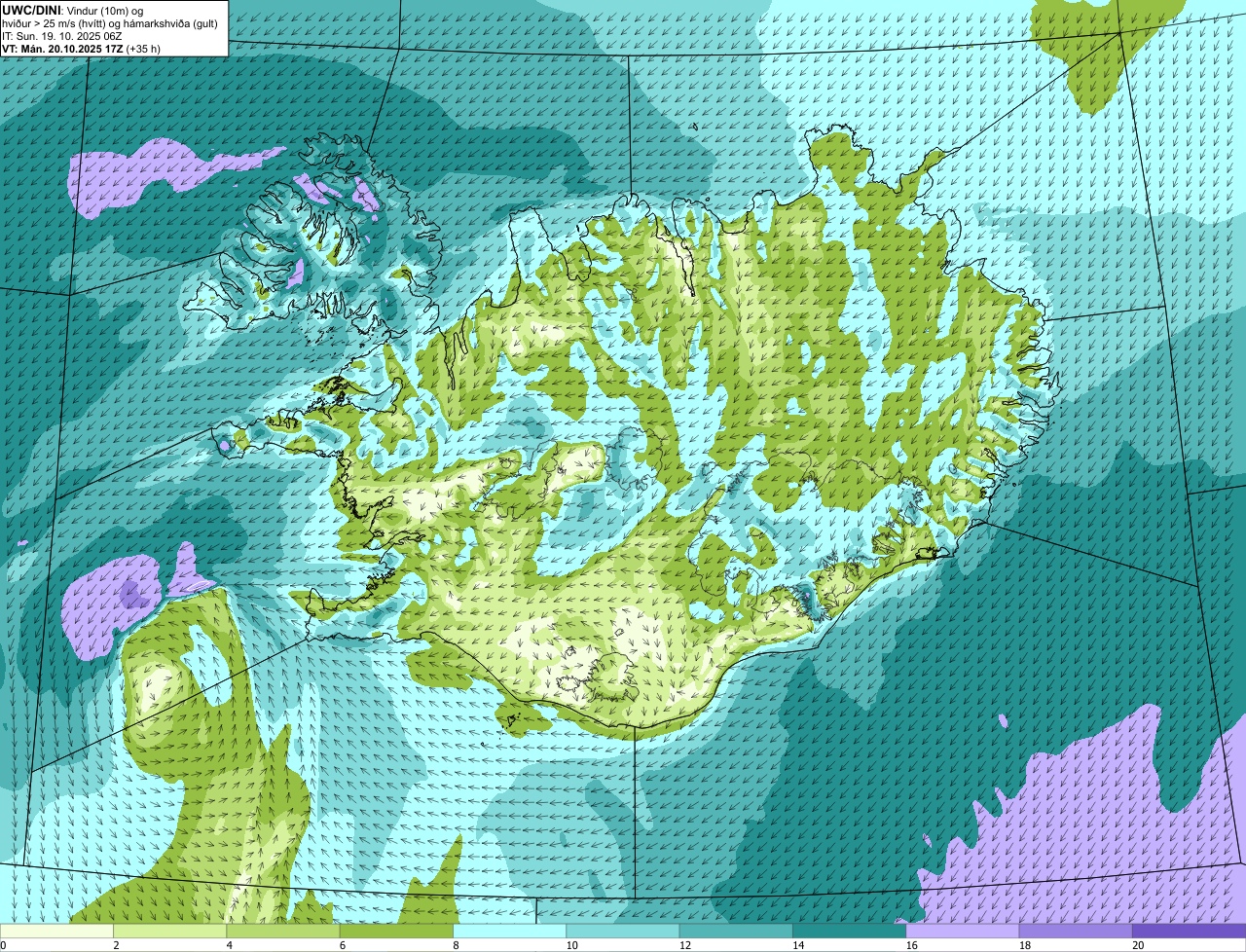1246x952 pixels.
Task: Click the title line "UWC/DINI: Vindur (10m) og"
Action: 72,9
